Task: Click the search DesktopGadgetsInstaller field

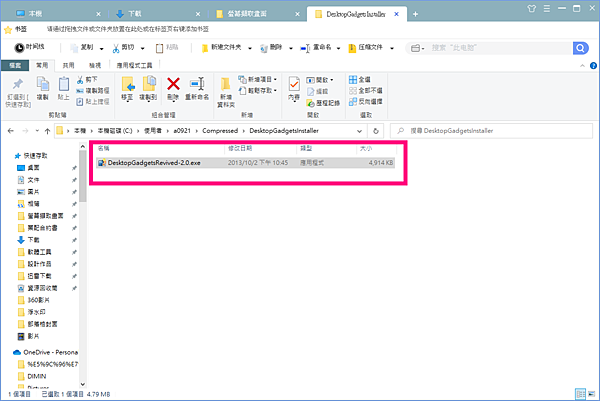Action: click(x=491, y=131)
